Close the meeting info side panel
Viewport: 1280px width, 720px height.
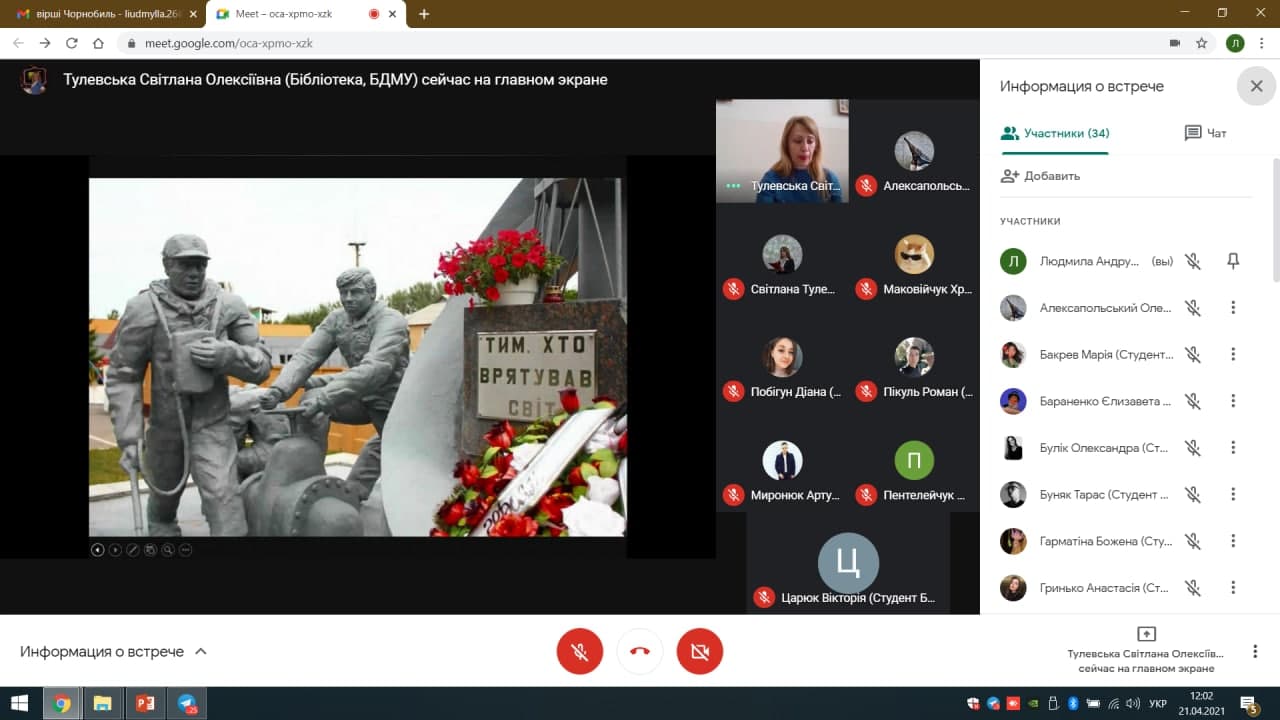tap(1256, 86)
